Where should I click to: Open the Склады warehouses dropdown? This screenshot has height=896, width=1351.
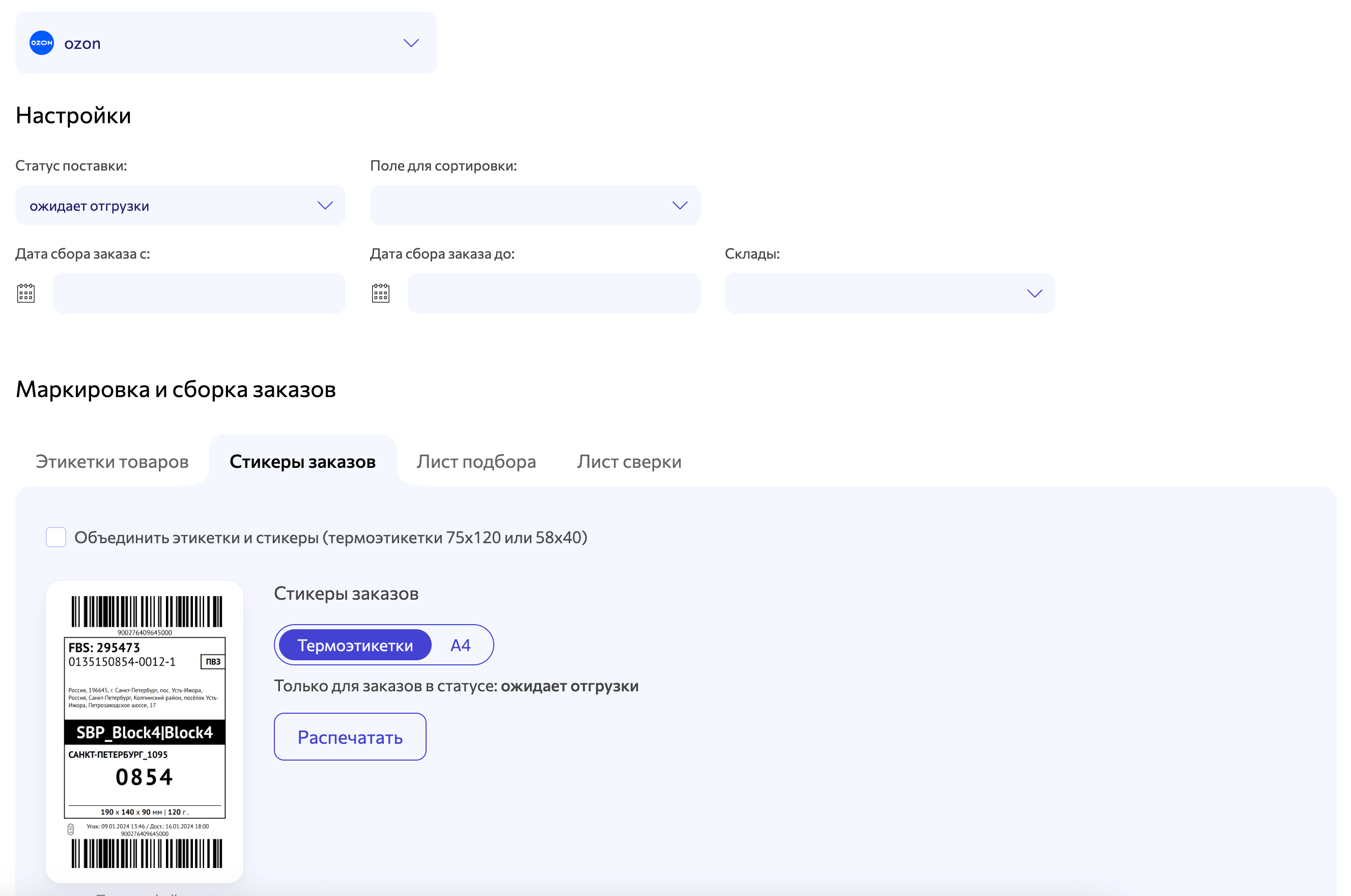point(889,293)
